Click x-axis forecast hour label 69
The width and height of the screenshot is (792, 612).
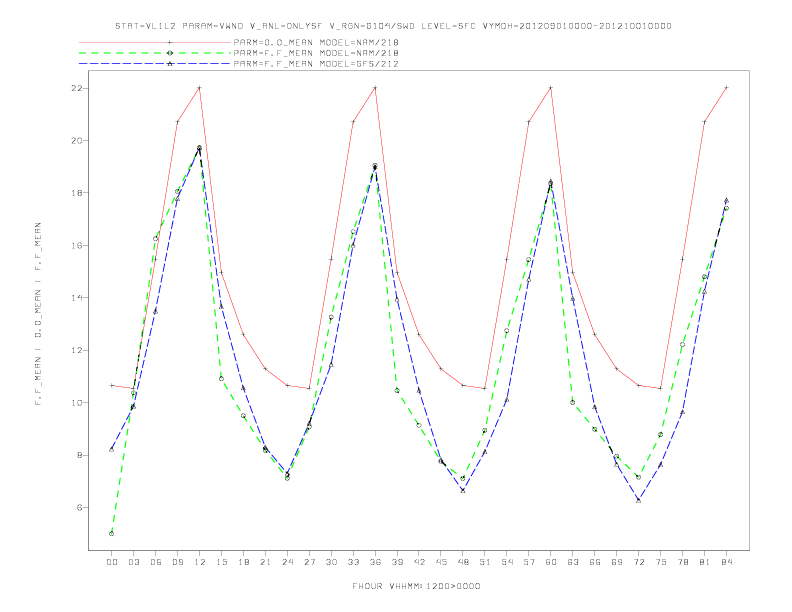(x=617, y=562)
